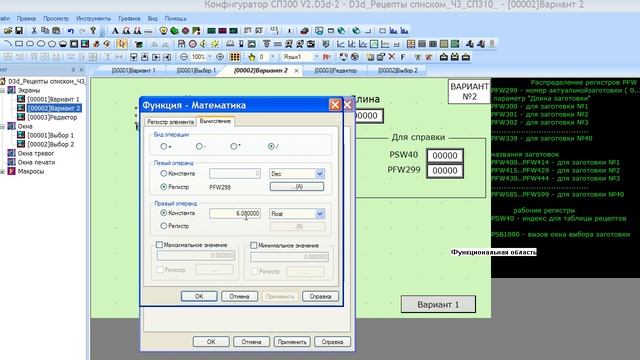
Task: Select the subtraction operation radio button
Action: (x=199, y=146)
